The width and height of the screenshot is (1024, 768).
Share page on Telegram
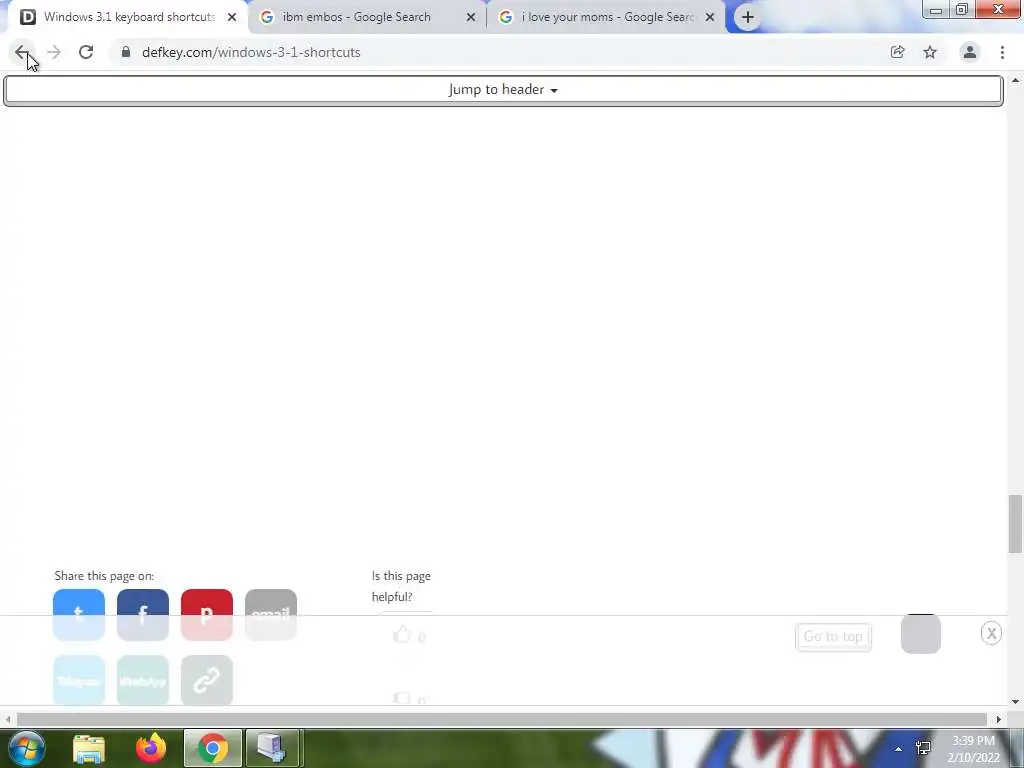tap(78, 680)
